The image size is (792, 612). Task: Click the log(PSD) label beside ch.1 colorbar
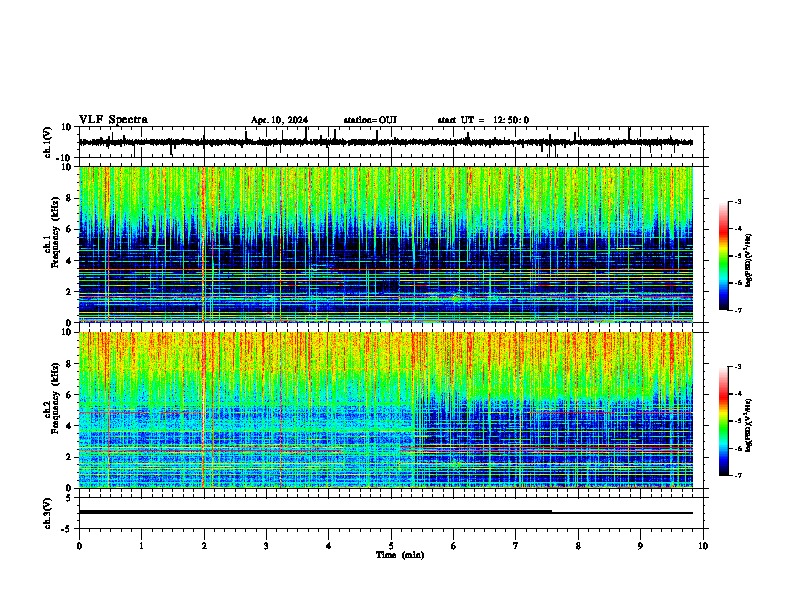749,260
